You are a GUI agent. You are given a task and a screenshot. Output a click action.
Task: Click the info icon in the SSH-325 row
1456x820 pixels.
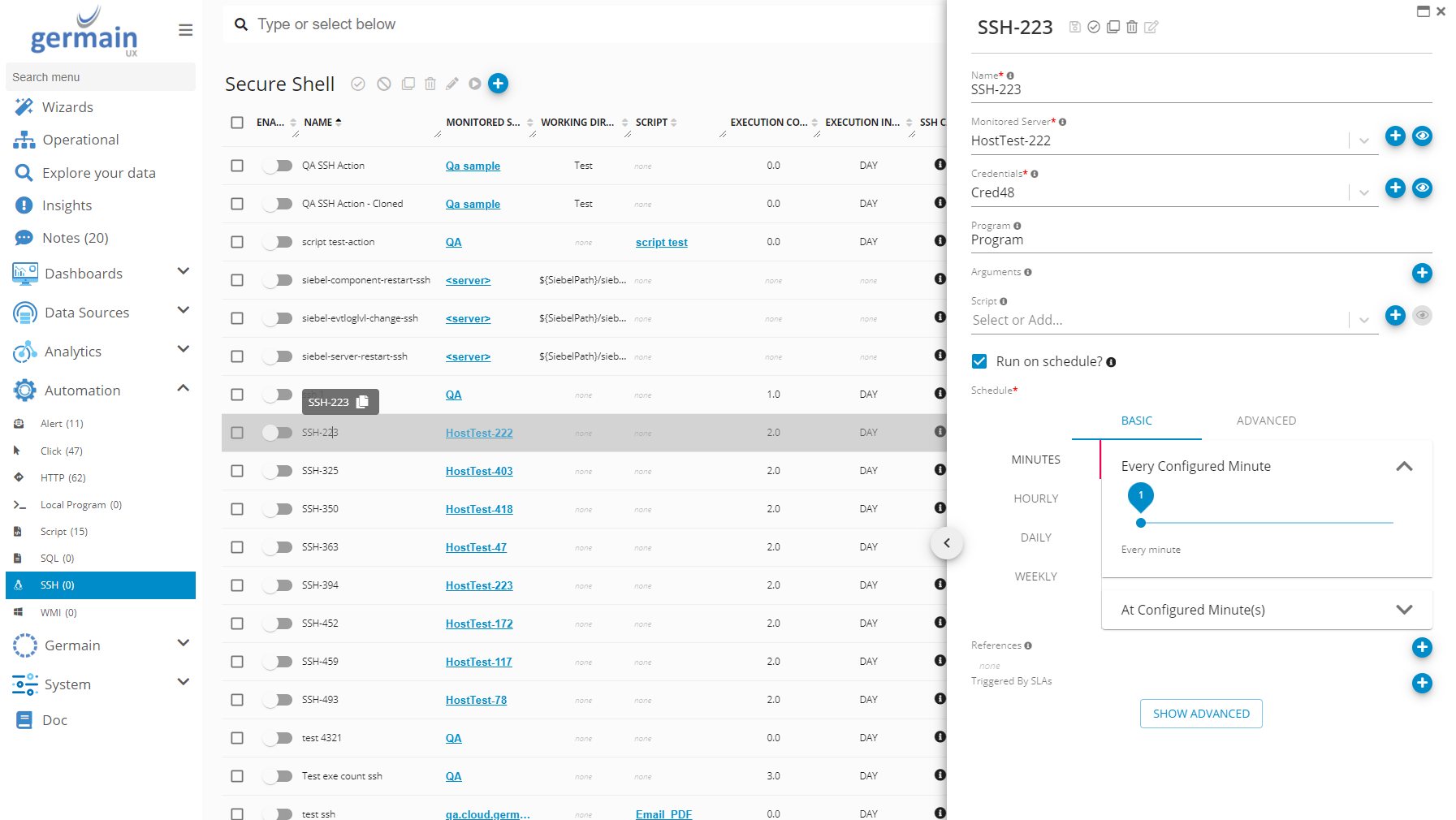(x=940, y=470)
